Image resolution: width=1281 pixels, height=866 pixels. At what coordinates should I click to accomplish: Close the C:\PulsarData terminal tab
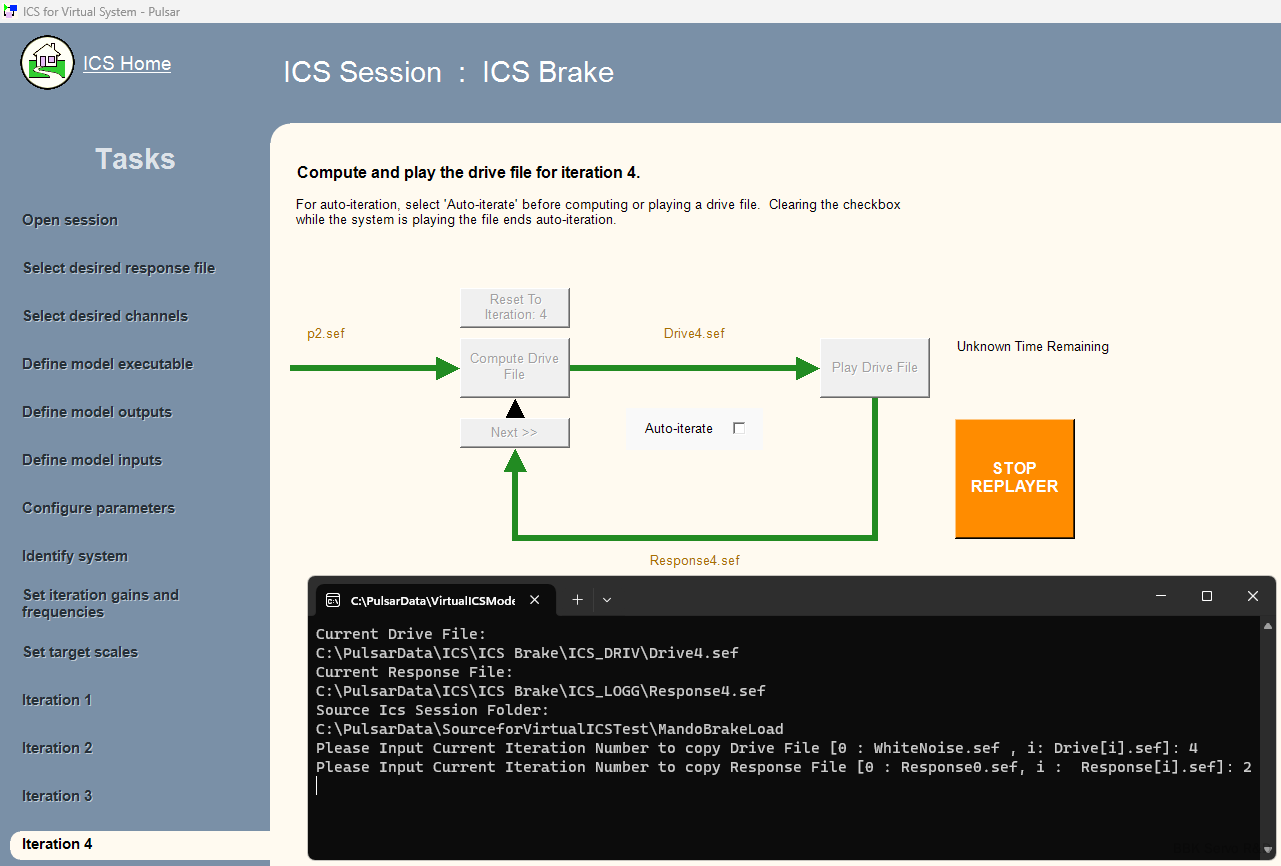[x=535, y=600]
